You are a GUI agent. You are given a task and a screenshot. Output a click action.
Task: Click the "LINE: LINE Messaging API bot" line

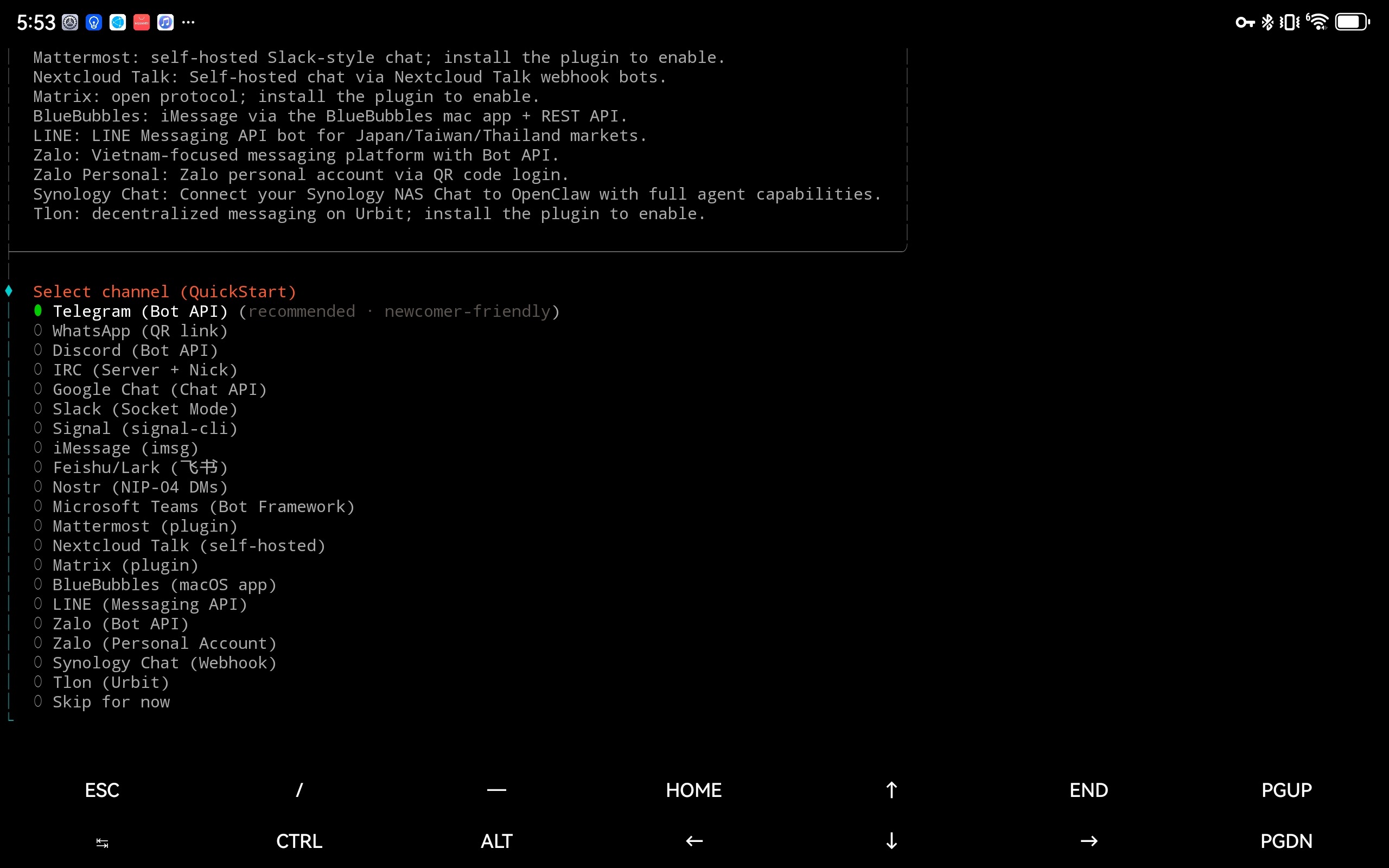pos(340,136)
